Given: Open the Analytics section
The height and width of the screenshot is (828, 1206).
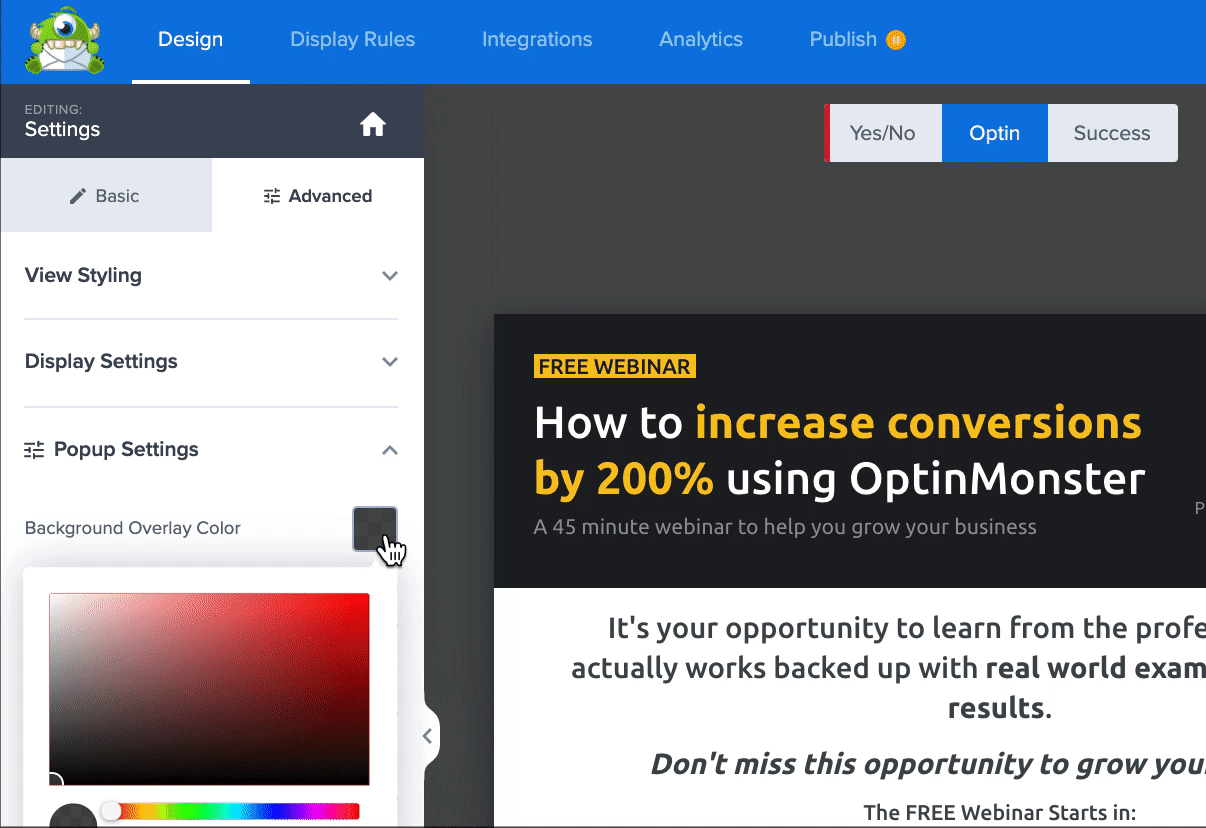Looking at the screenshot, I should 700,40.
